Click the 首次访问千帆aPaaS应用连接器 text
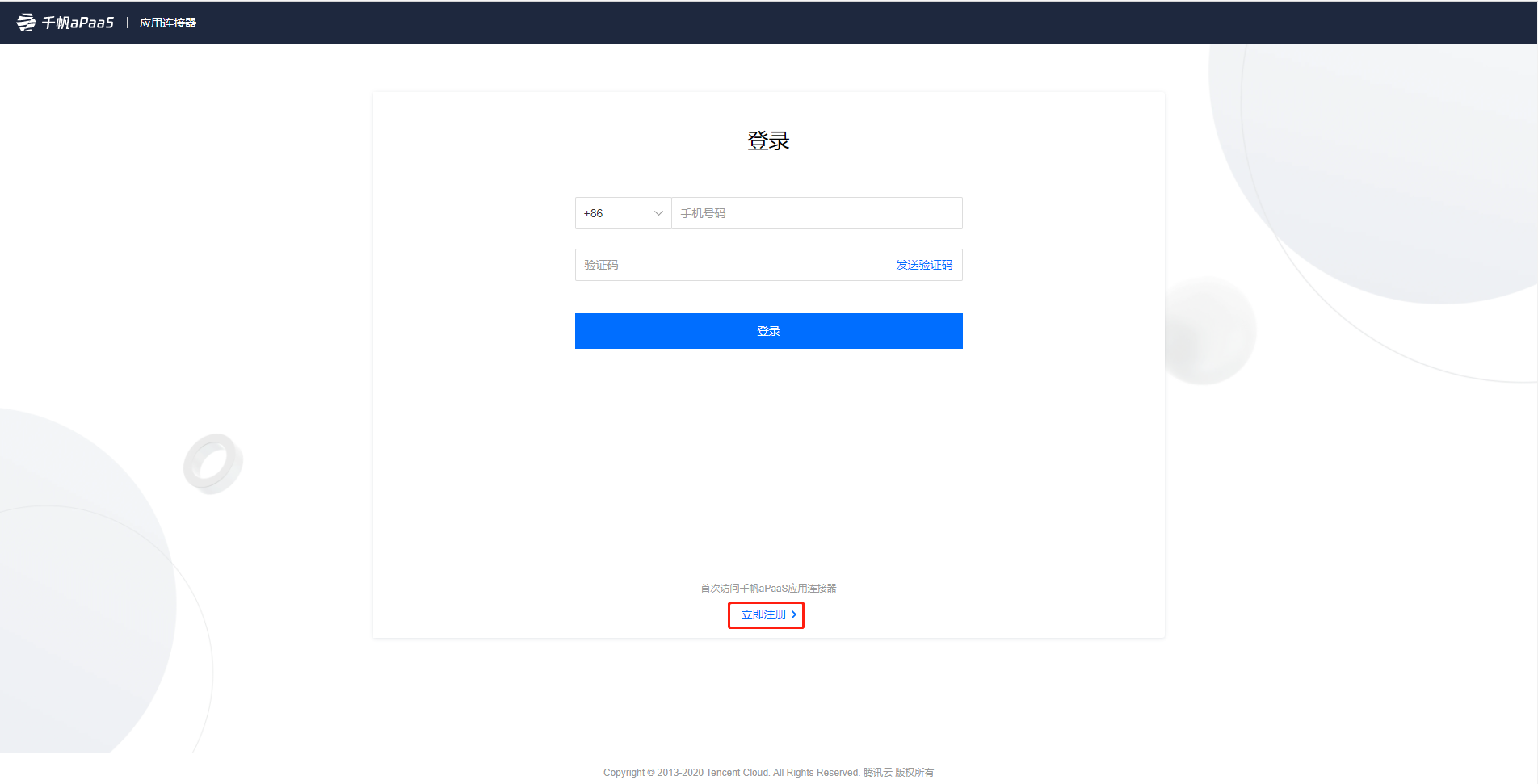1538x784 pixels. click(768, 588)
